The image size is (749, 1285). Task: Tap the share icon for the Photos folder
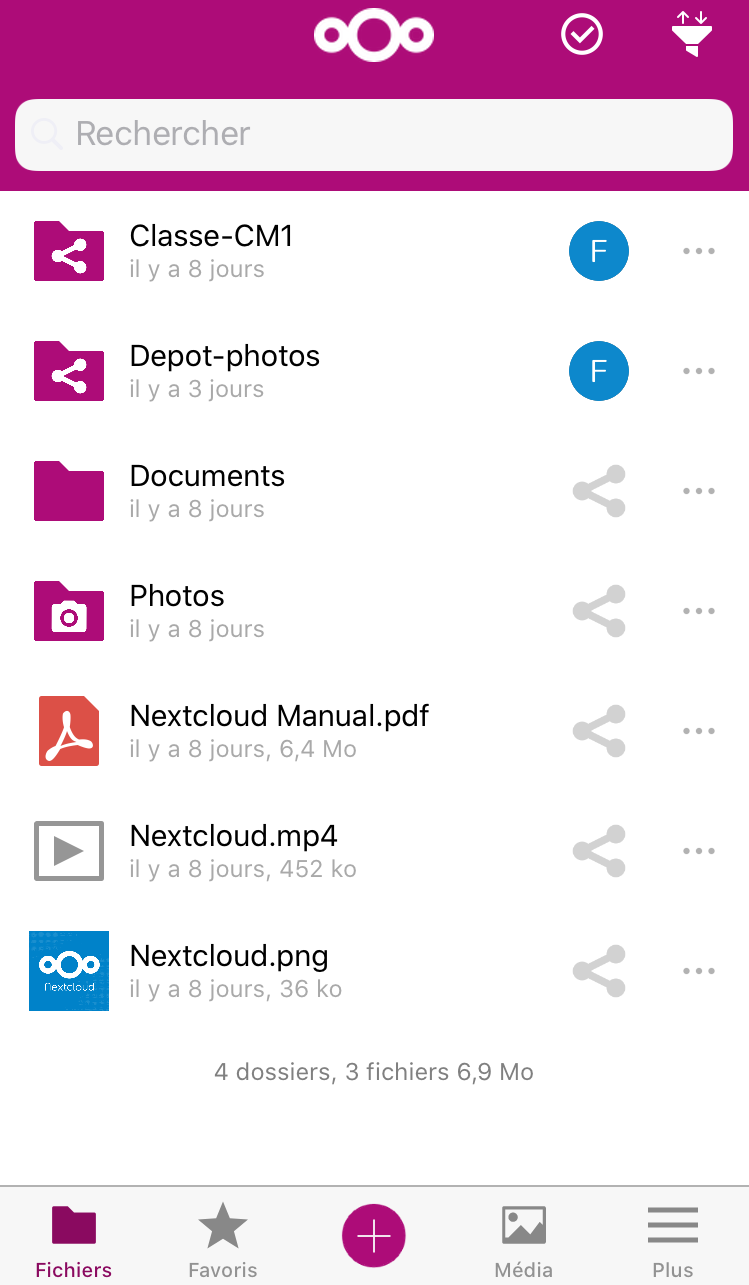[x=599, y=611]
